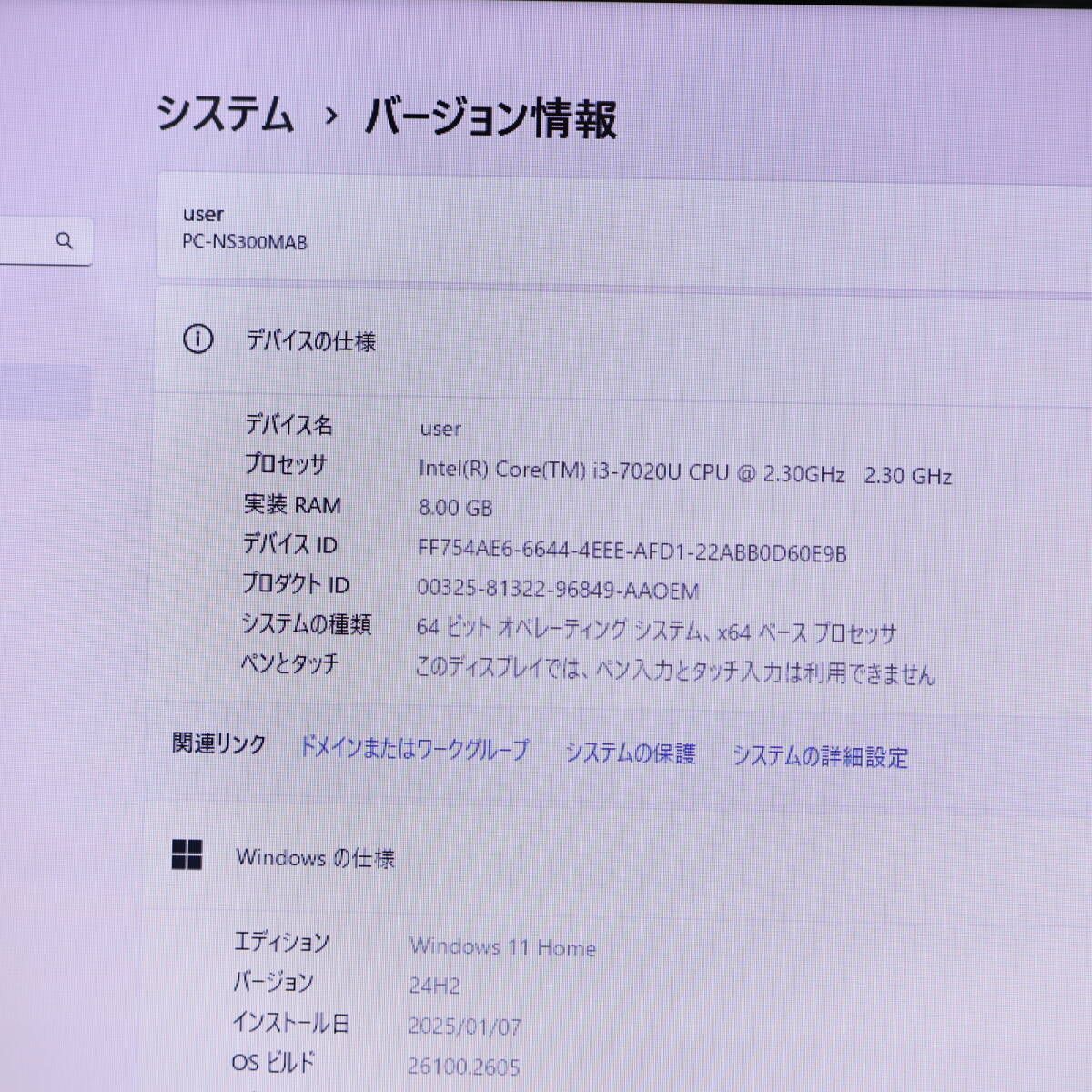
Task: Click the device name value user
Action: (440, 429)
